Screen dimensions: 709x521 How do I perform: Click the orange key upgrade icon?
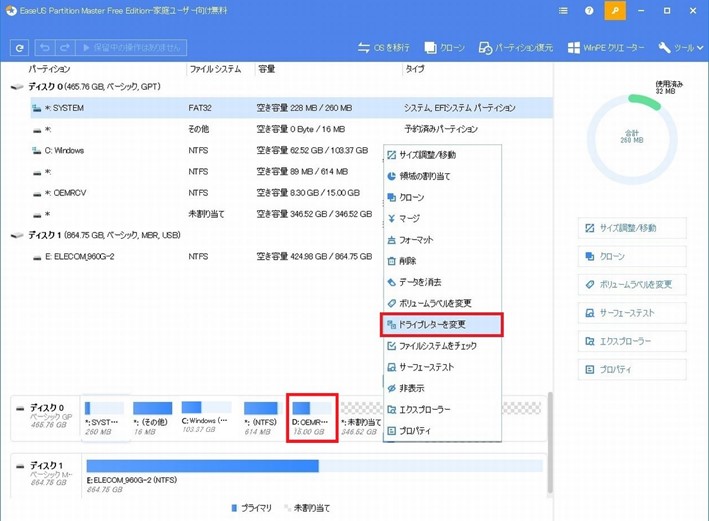pyautogui.click(x=615, y=10)
